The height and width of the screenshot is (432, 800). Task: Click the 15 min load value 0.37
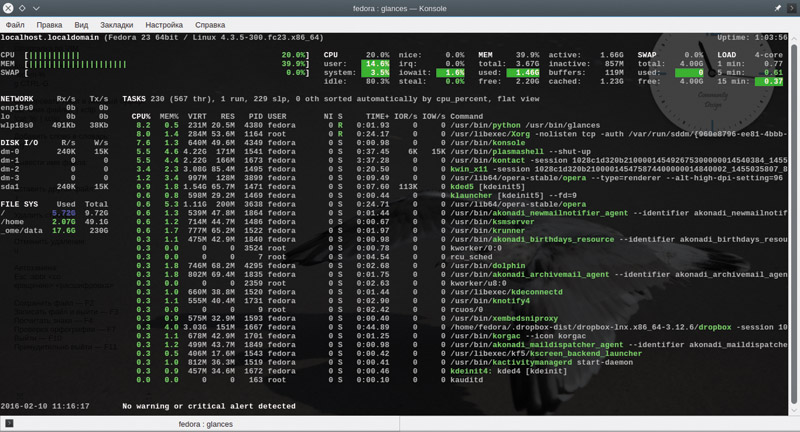[x=769, y=81]
